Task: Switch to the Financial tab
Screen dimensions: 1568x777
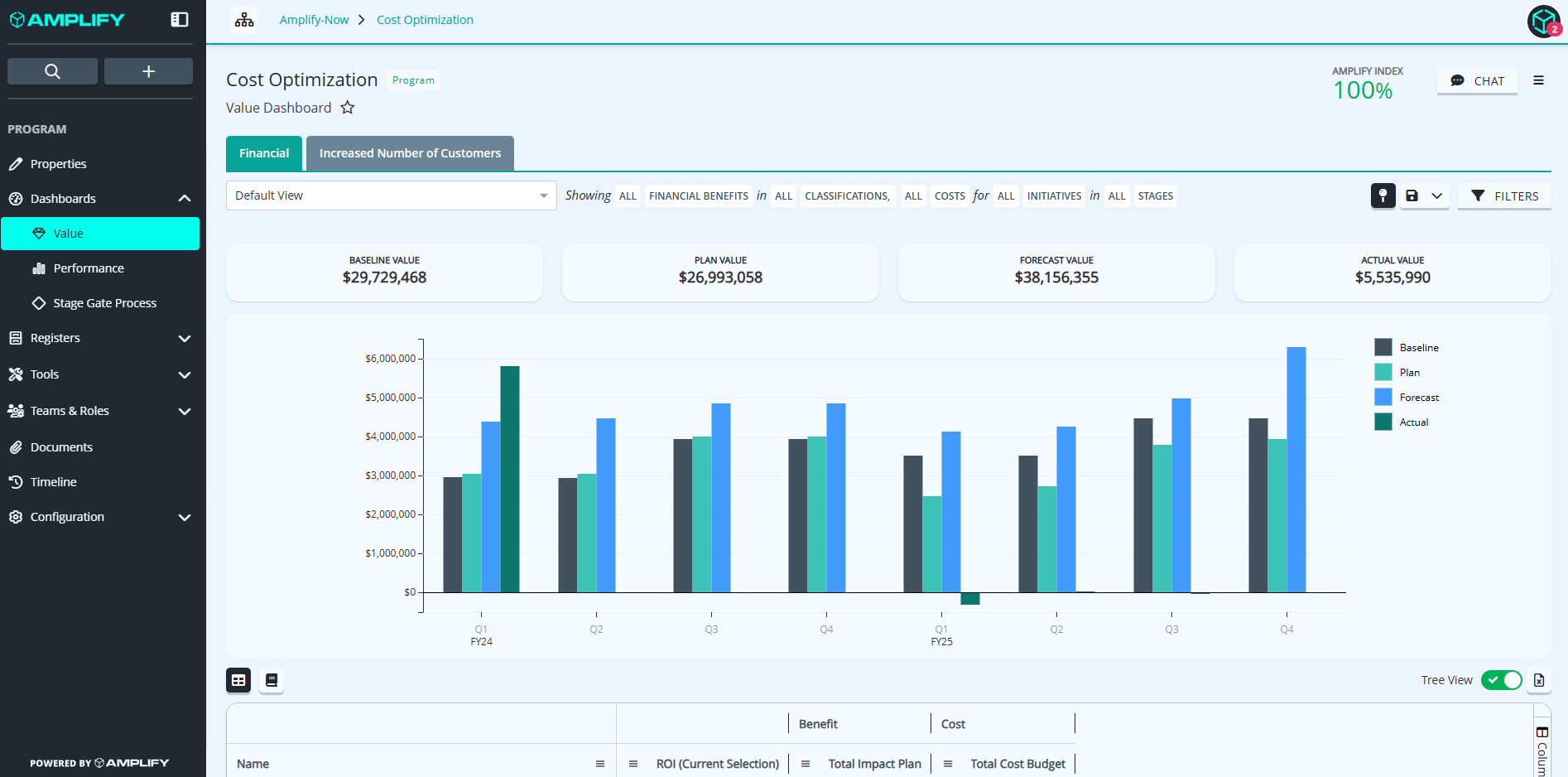Action: coord(264,153)
